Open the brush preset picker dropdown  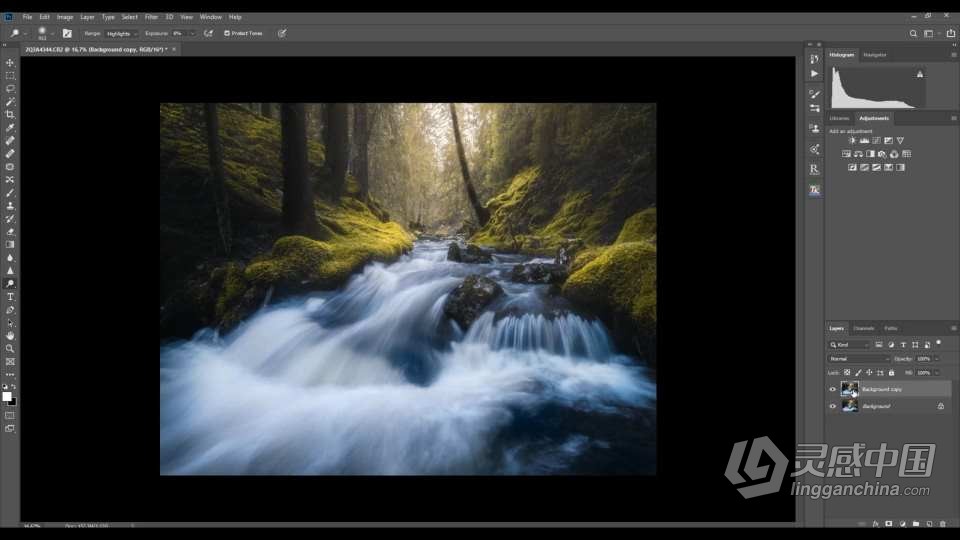point(53,34)
